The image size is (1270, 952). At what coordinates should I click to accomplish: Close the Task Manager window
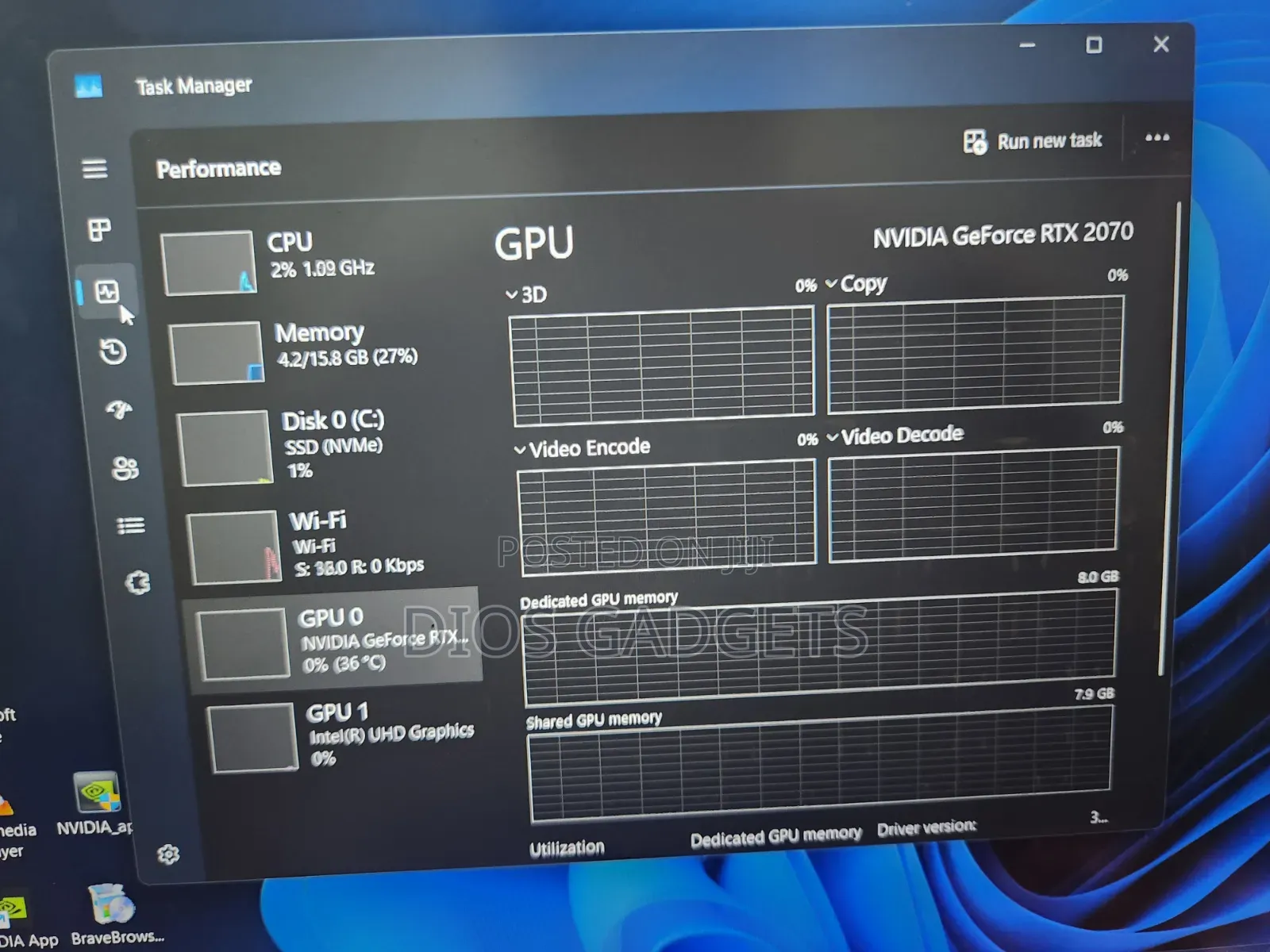pos(1161,44)
